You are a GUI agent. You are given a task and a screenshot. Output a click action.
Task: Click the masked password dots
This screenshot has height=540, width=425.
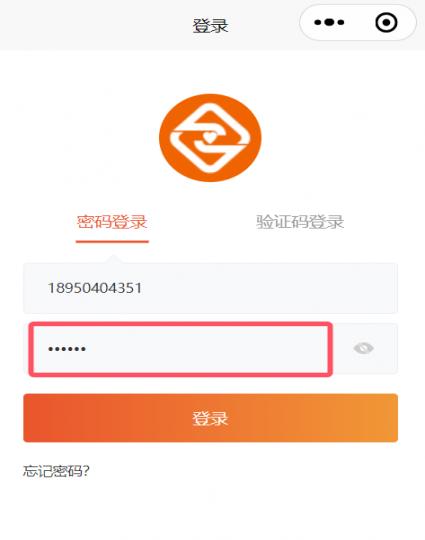[67, 349]
